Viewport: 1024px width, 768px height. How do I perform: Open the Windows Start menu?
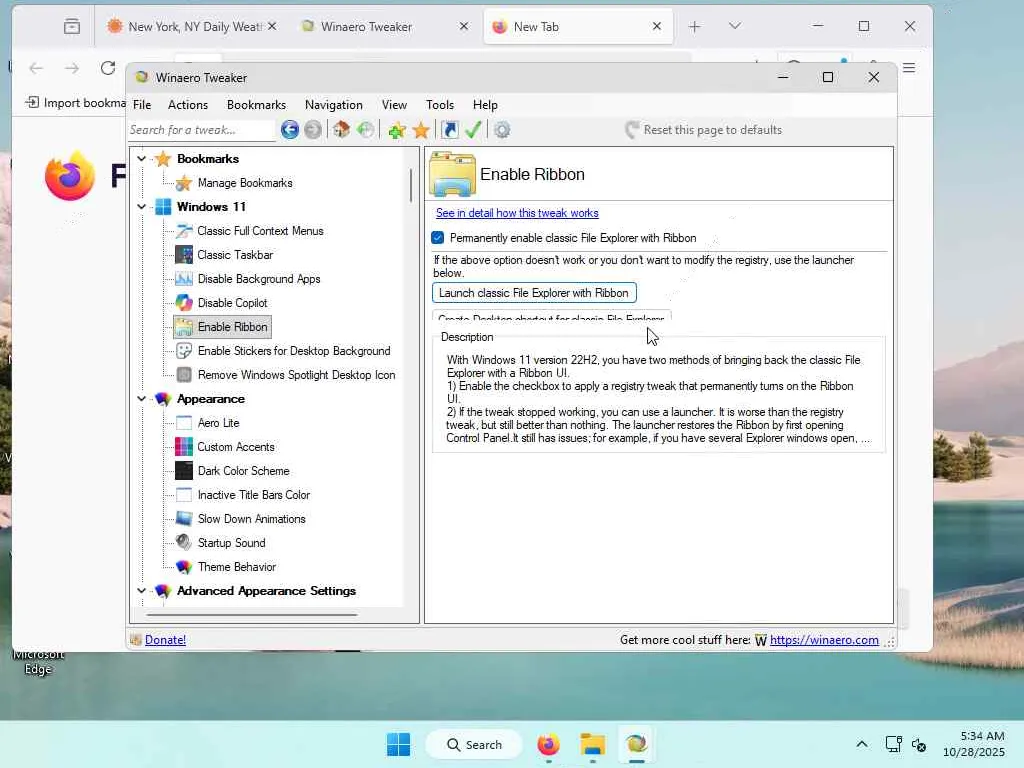click(398, 744)
